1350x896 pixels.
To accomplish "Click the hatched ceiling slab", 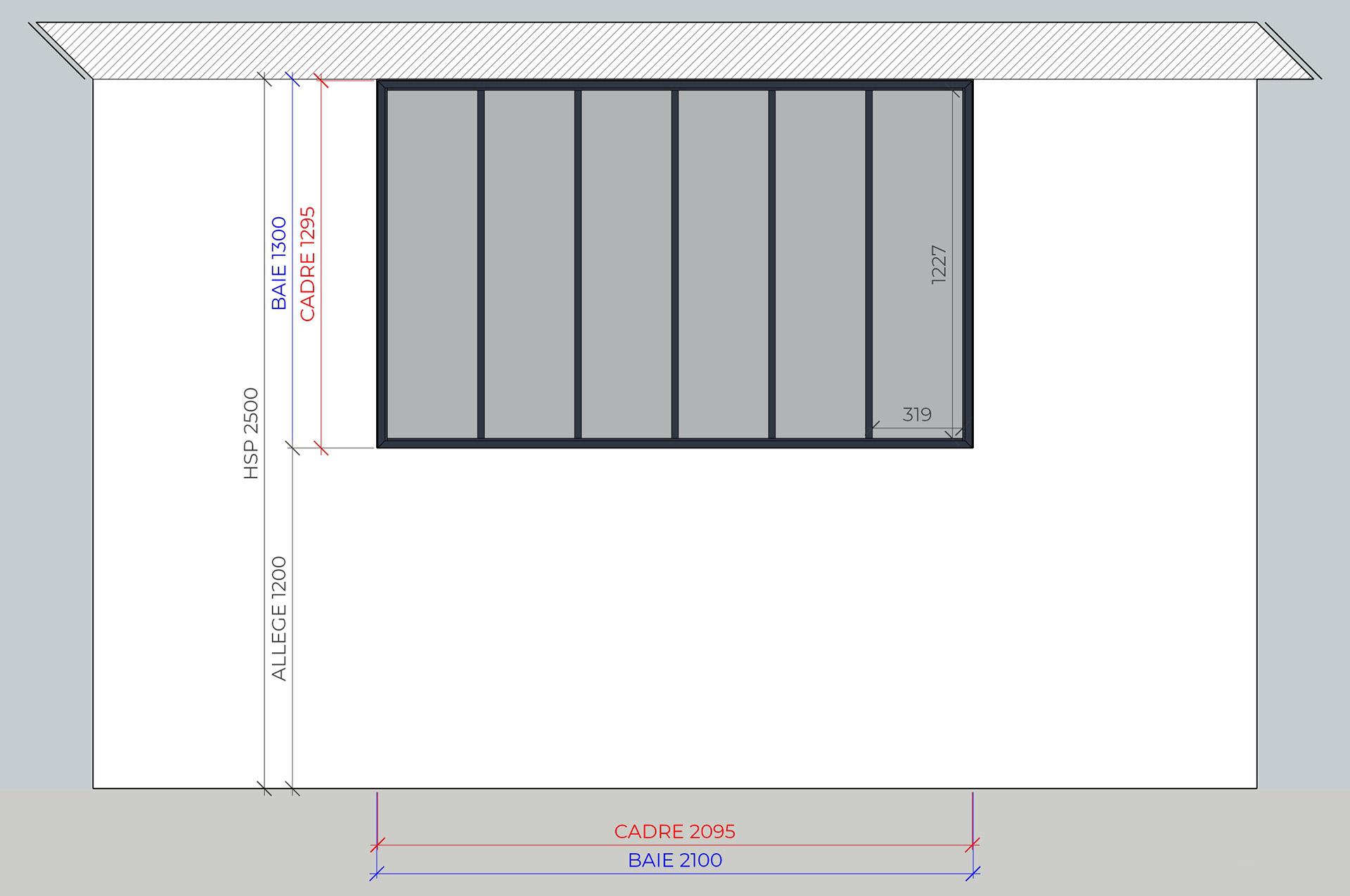I will (x=675, y=51).
